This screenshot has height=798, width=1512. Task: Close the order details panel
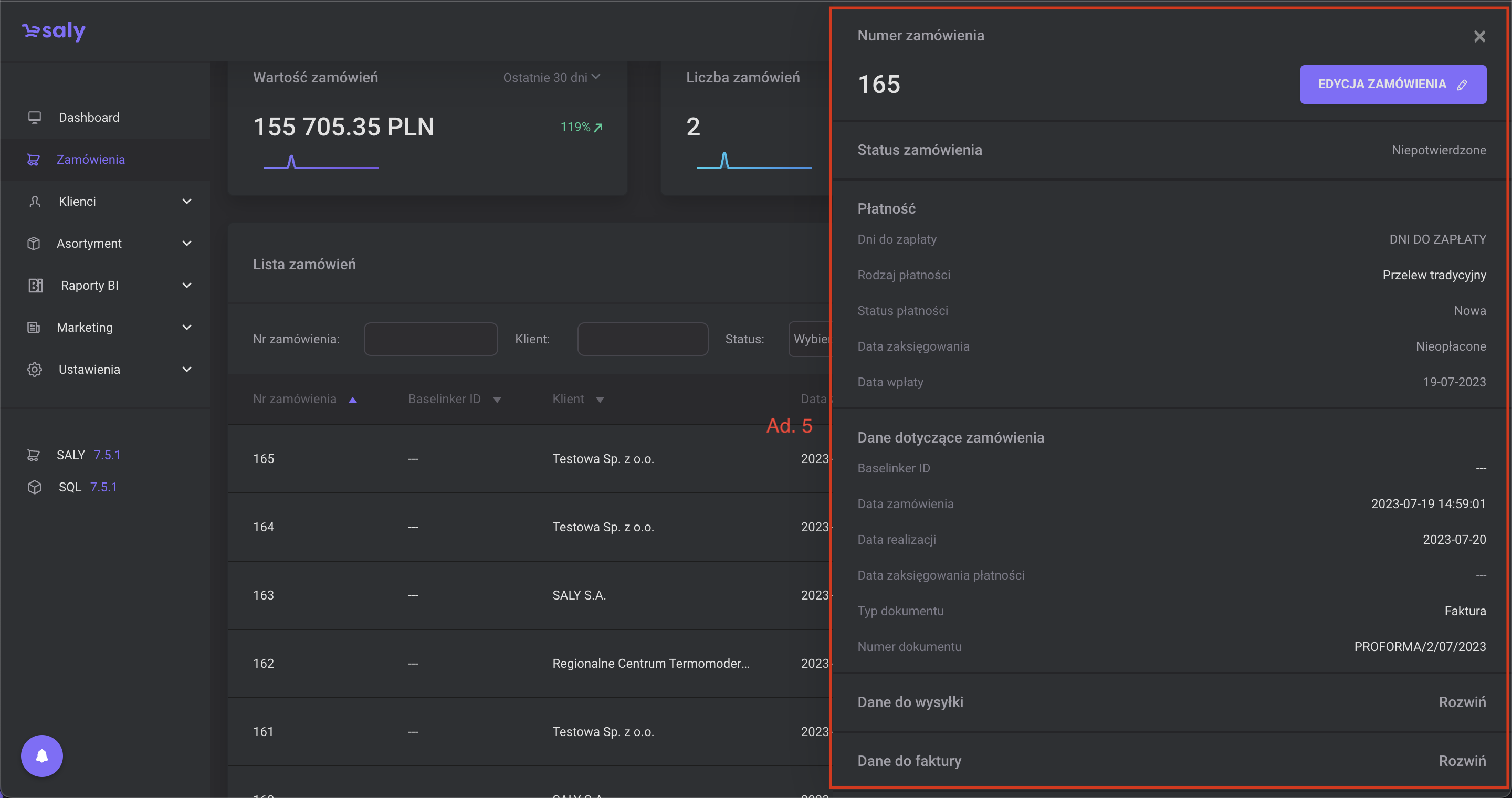tap(1479, 36)
